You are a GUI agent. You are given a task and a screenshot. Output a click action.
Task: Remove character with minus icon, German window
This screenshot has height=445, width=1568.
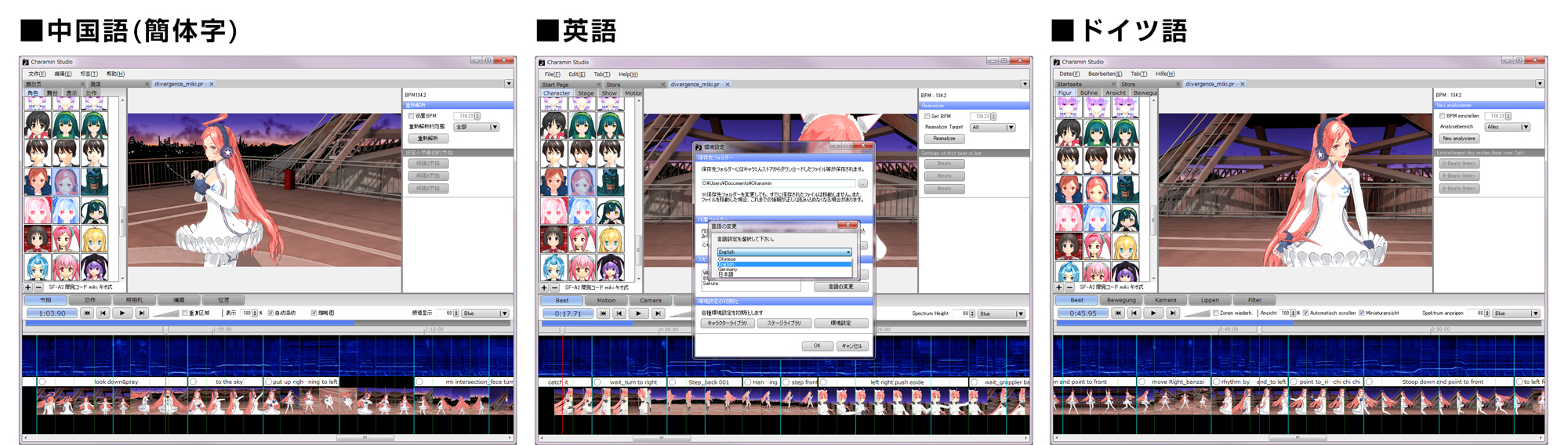point(1069,288)
